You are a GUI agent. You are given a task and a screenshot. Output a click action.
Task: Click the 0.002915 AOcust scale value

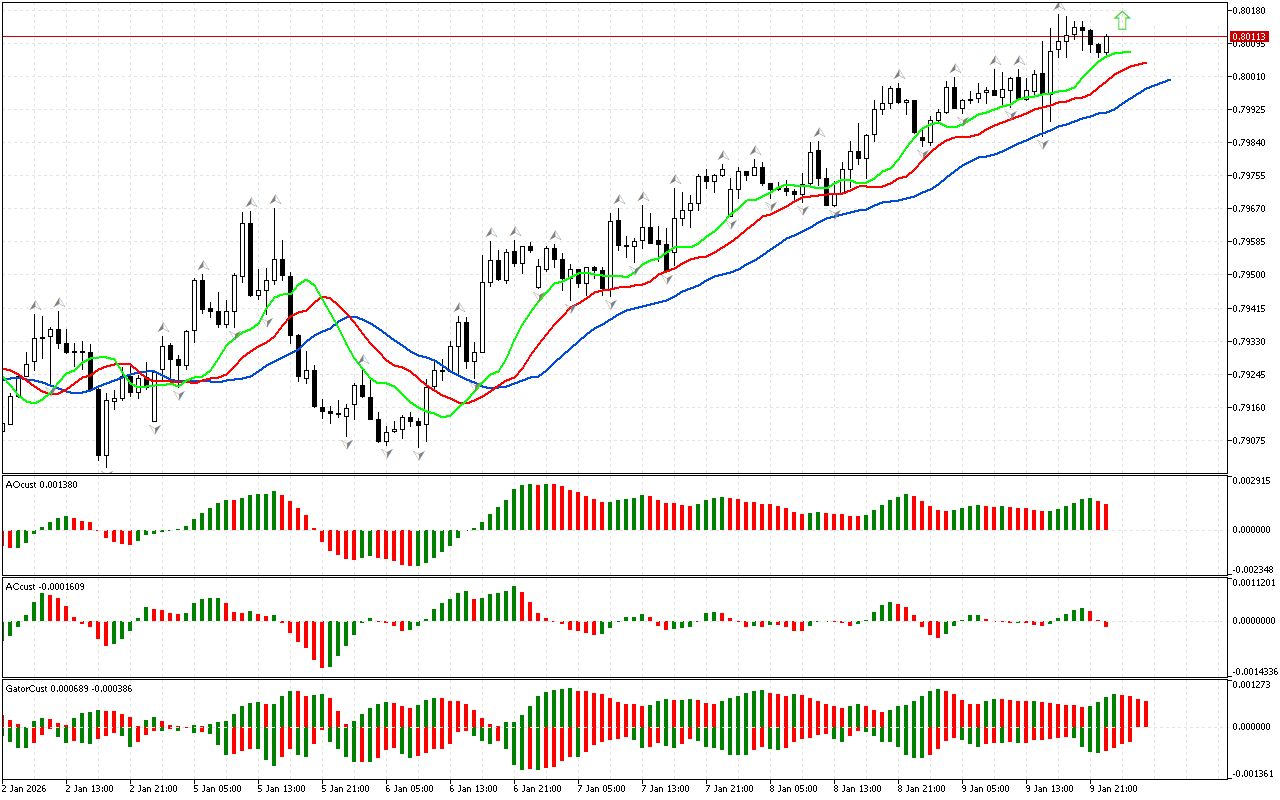click(x=1252, y=482)
